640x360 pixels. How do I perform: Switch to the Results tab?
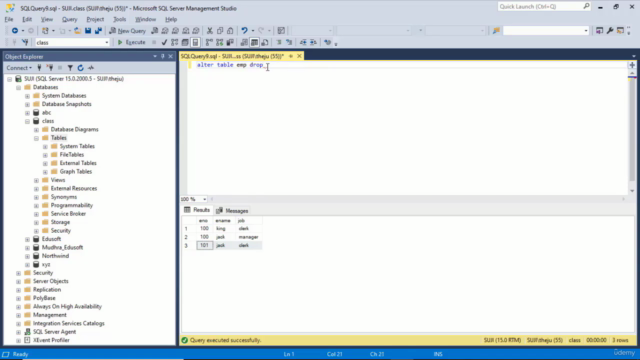(197, 210)
